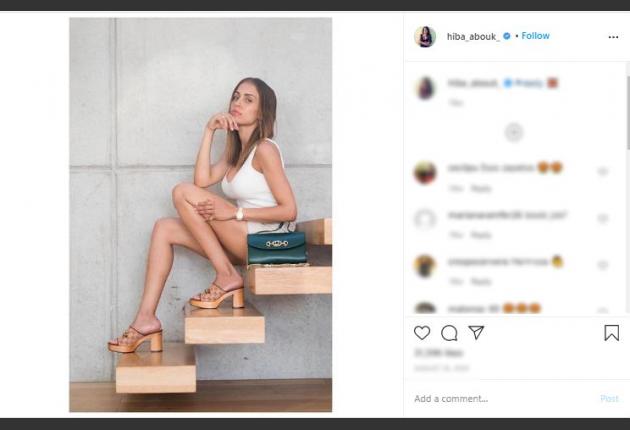Open the third commenter's avatar
Viewport: 630px width, 430px height.
[425, 266]
